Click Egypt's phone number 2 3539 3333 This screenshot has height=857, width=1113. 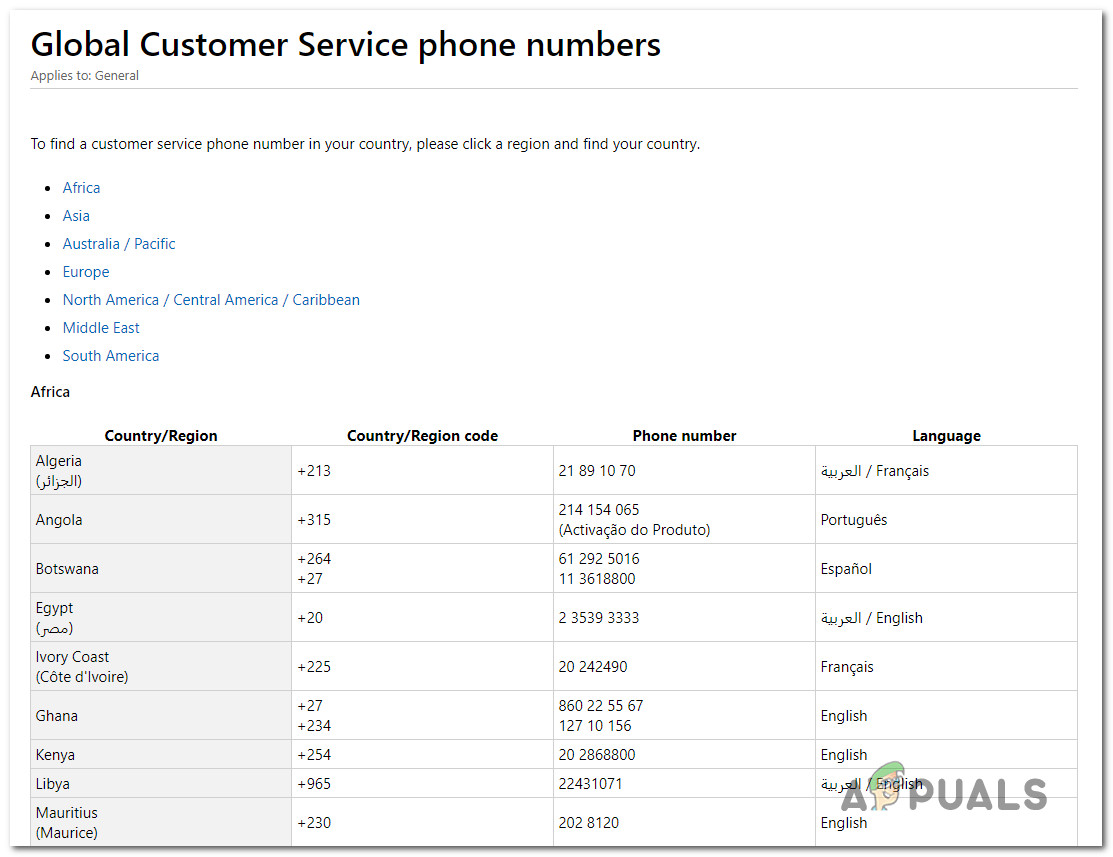point(599,618)
